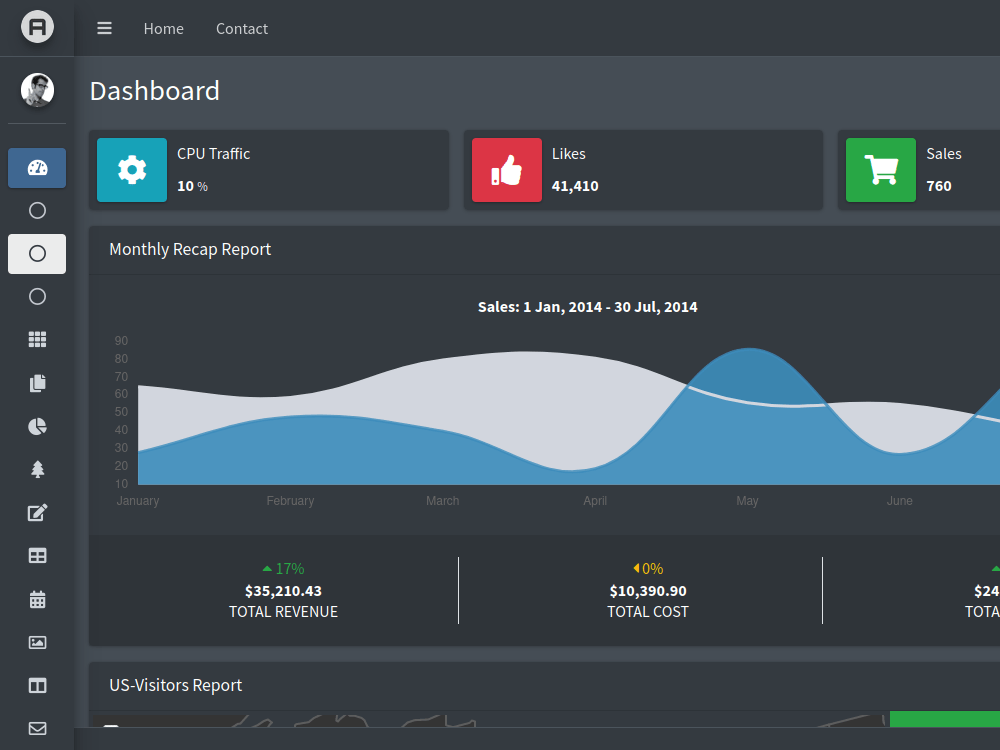Select the highlighted white circle sidebar item
Image resolution: width=1000 pixels, height=750 pixels.
pos(37,254)
